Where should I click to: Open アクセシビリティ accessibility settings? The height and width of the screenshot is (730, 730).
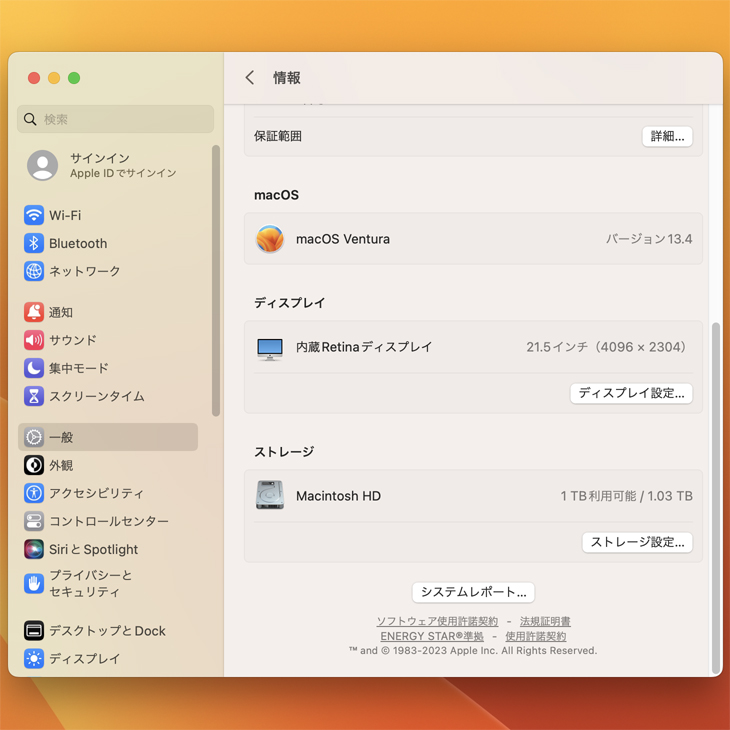tap(96, 493)
